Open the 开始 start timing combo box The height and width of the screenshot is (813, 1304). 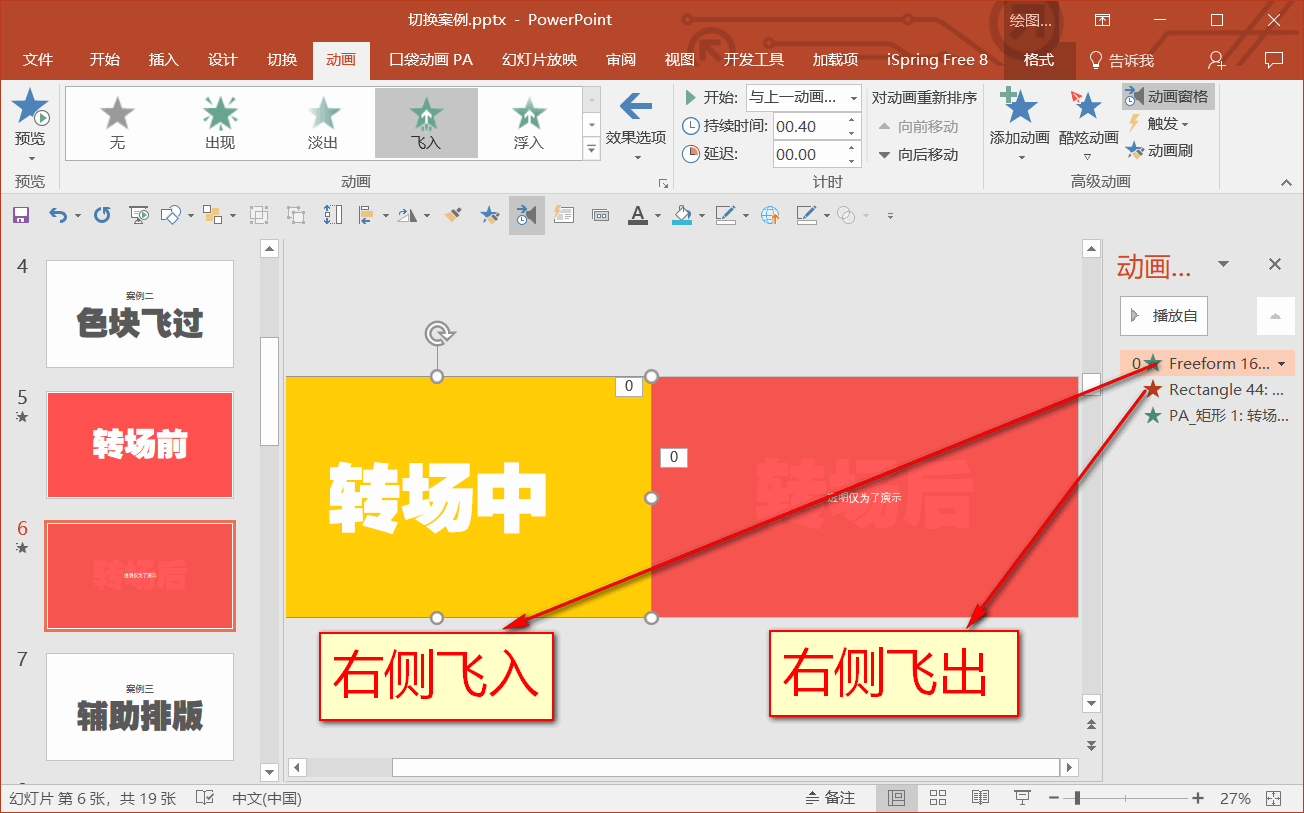(x=803, y=97)
